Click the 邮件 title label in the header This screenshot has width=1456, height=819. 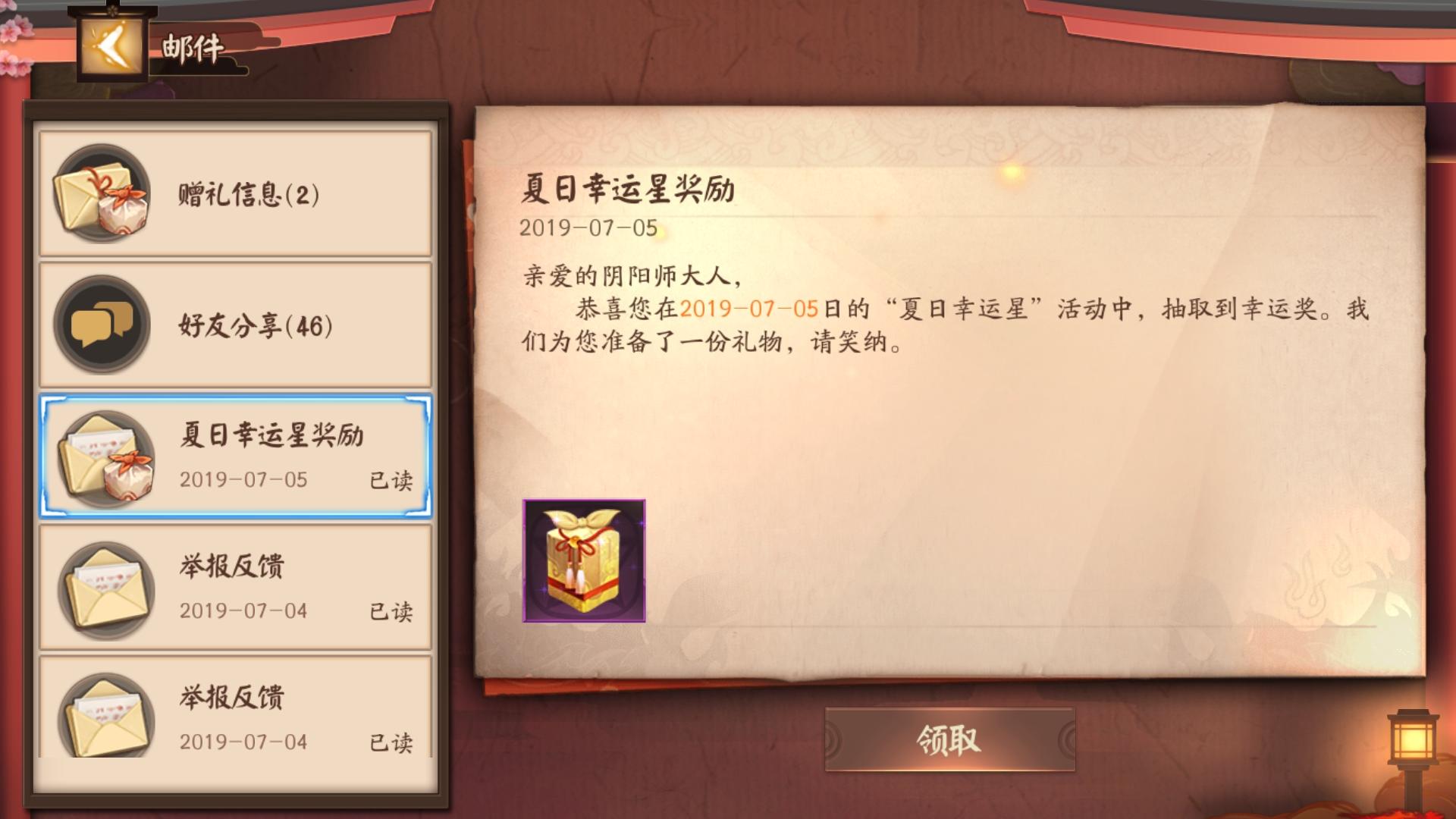(x=193, y=47)
